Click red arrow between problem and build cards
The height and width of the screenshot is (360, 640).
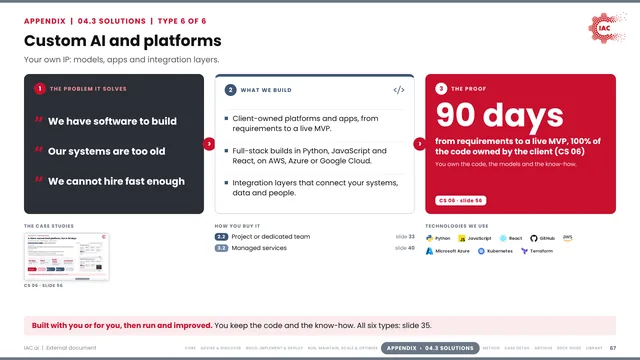click(x=209, y=144)
